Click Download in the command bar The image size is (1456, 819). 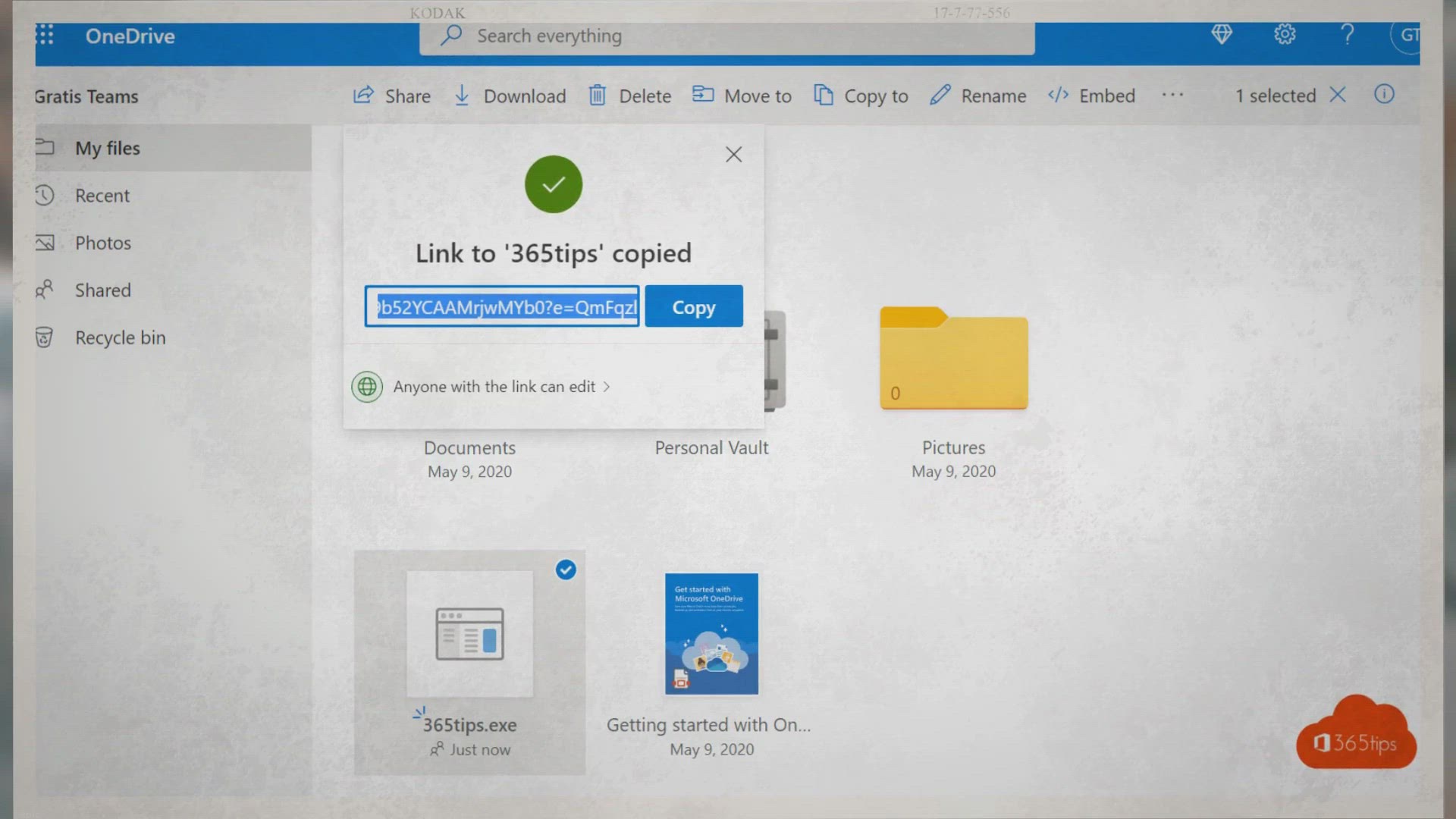(x=510, y=96)
